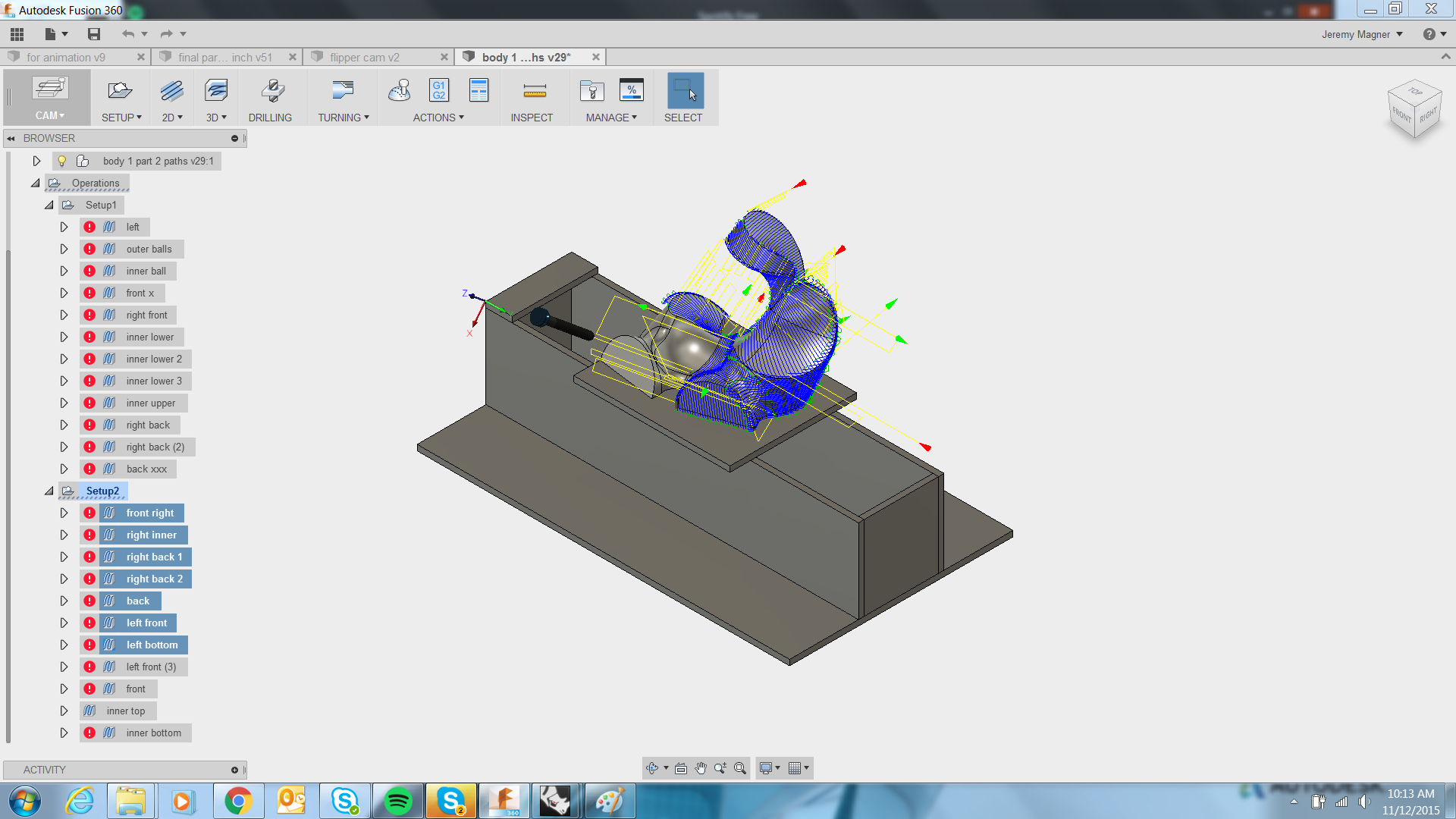Image resolution: width=1456 pixels, height=819 pixels.
Task: Click the Look At navigation icon
Action: coord(681,768)
